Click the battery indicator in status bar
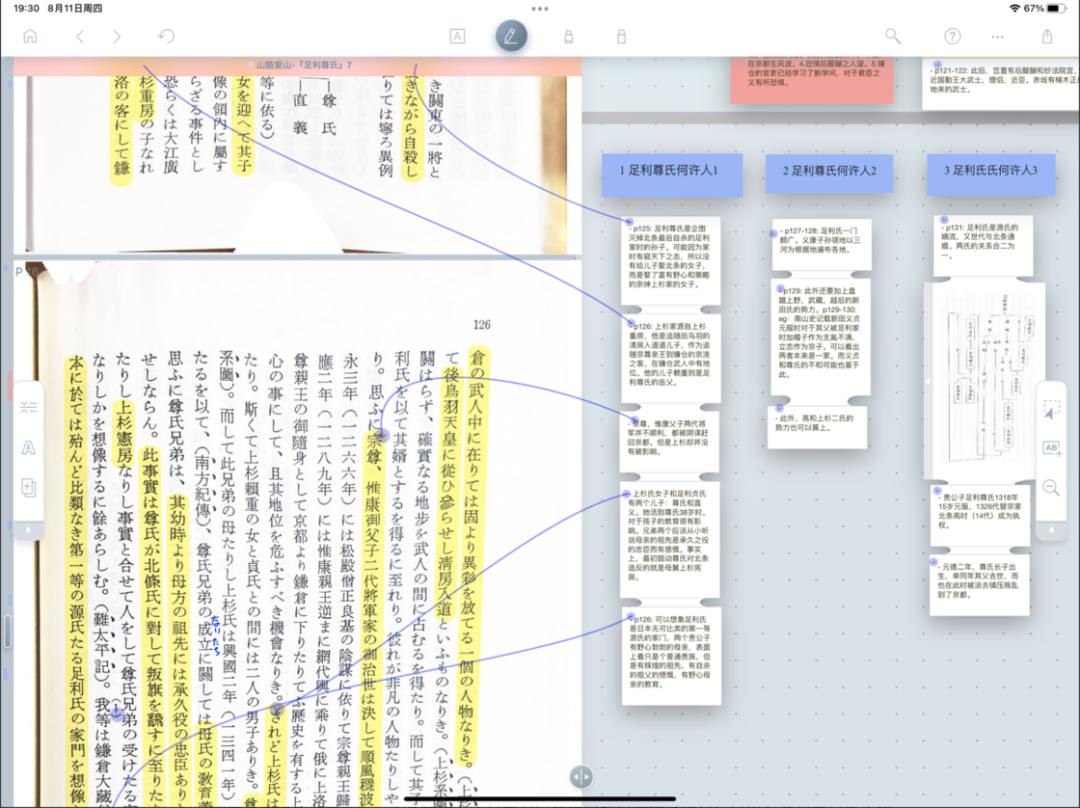 [1057, 8]
